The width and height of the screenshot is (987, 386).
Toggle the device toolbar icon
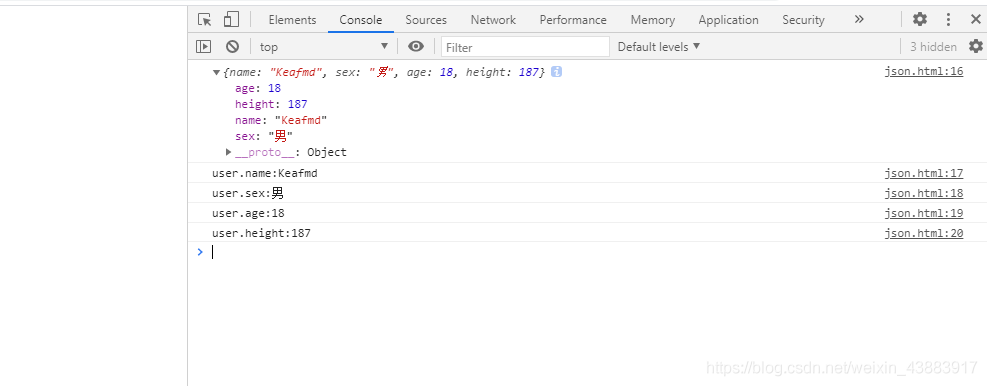[232, 20]
